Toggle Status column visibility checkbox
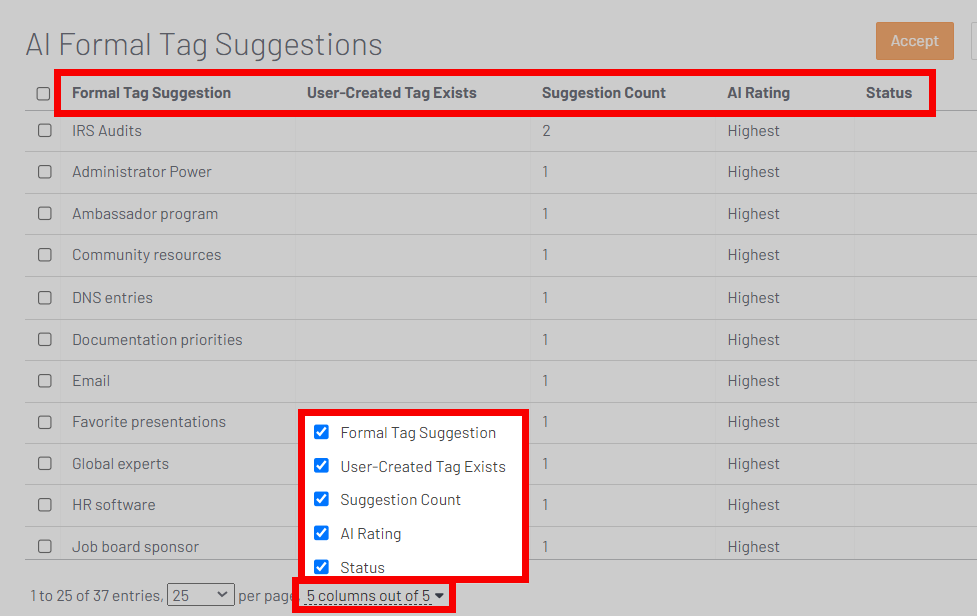The image size is (977, 616). point(321,567)
